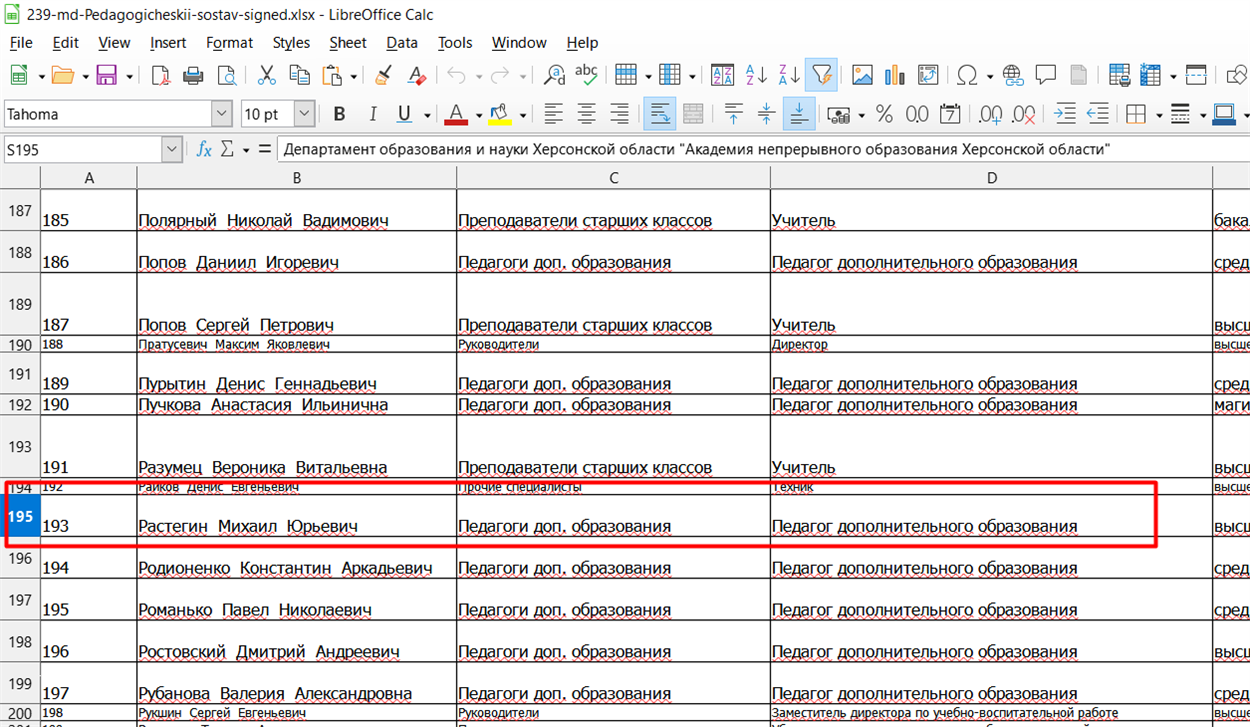Image resolution: width=1250 pixels, height=727 pixels.
Task: Toggle Align Left
Action: tap(554, 114)
